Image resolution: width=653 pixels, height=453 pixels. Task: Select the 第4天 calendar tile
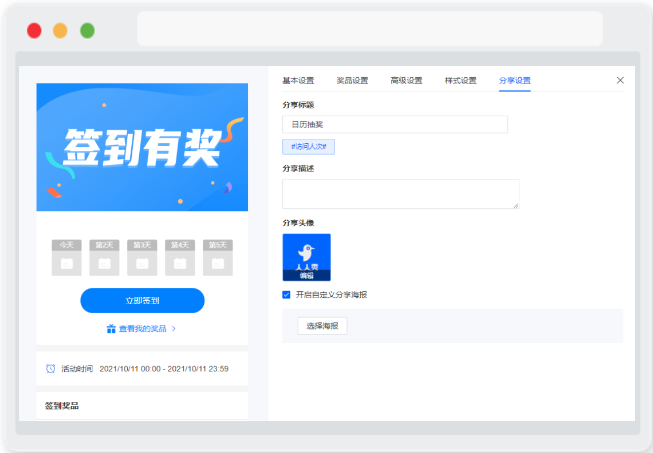[180, 257]
